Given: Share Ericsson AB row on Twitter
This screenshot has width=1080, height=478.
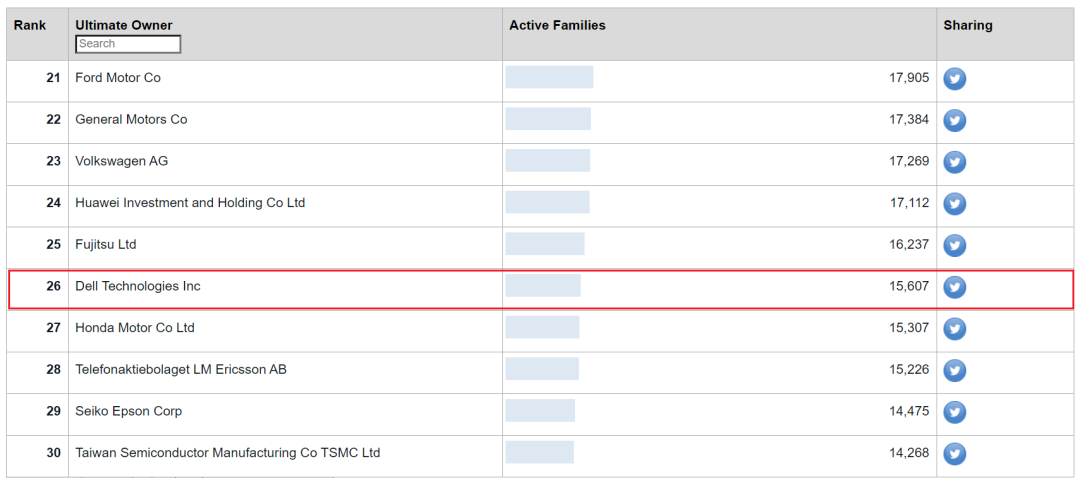Looking at the screenshot, I should coord(955,371).
